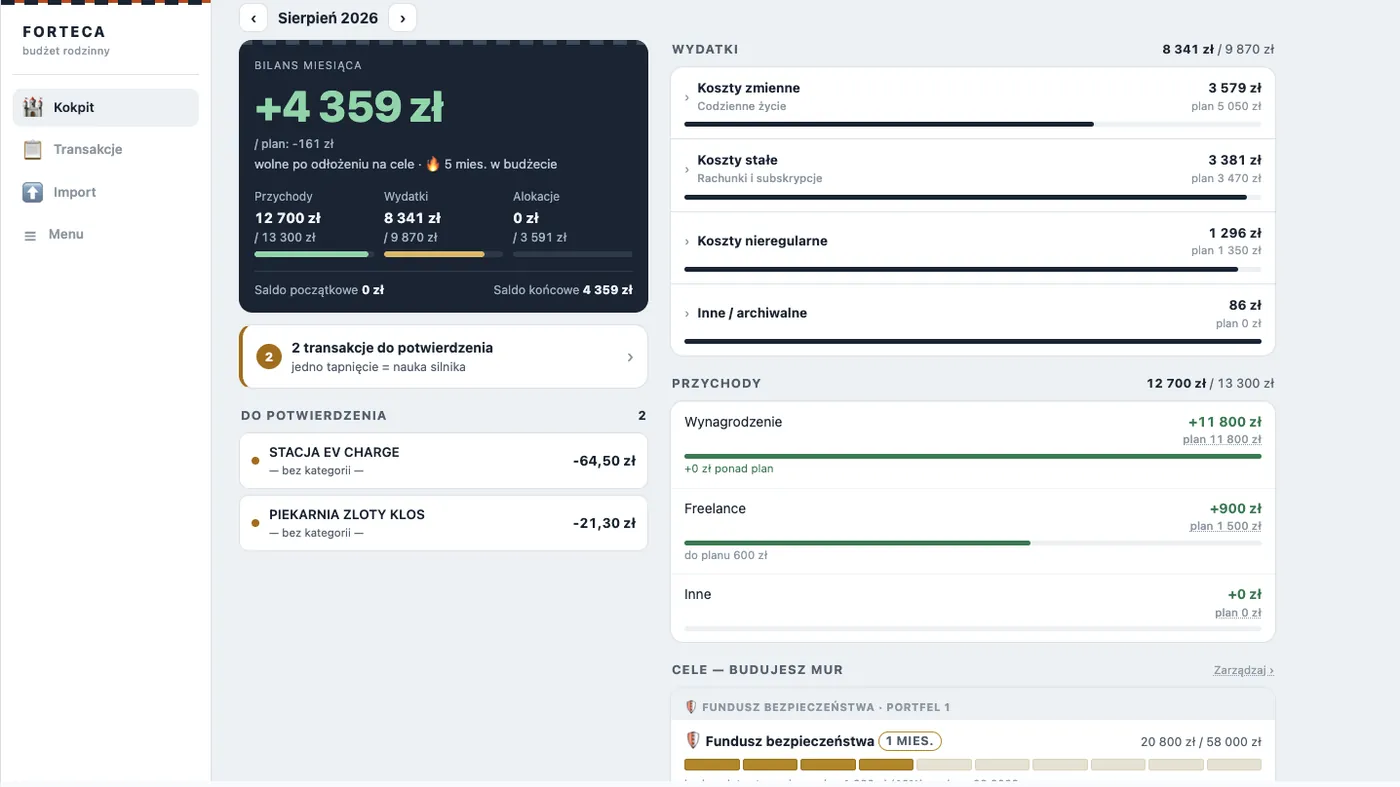The height and width of the screenshot is (787, 1400).
Task: Click the fire streak icon in balance card
Action: 433,164
